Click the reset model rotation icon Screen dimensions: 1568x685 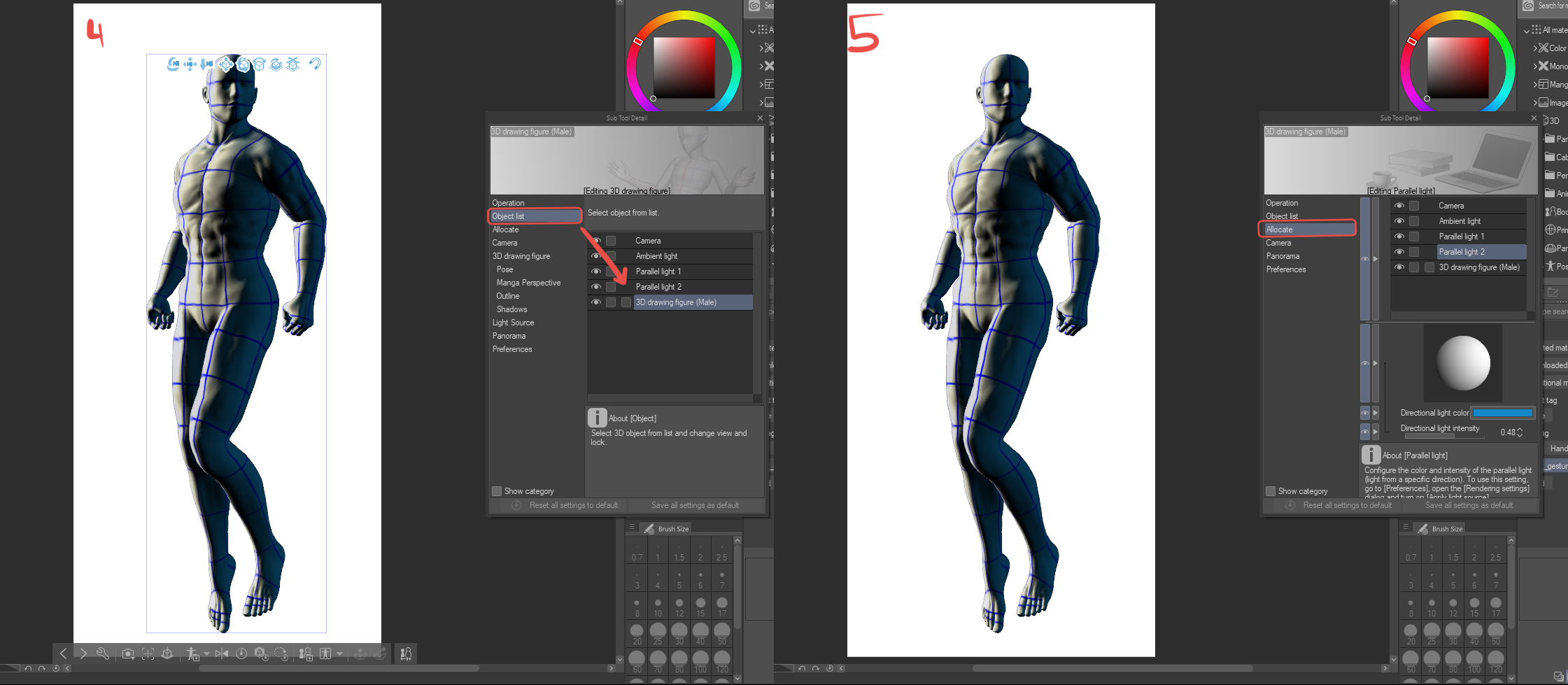[281, 654]
